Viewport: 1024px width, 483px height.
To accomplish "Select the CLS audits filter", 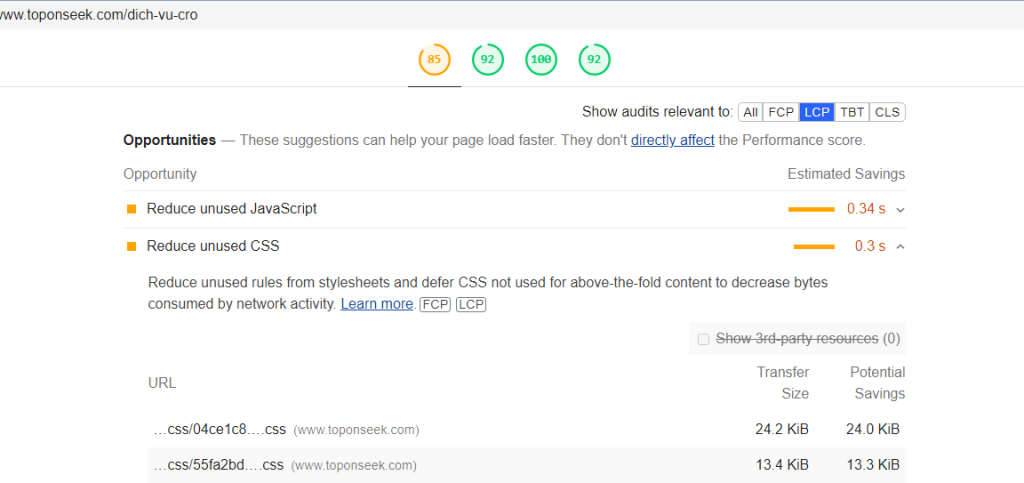I will 887,112.
